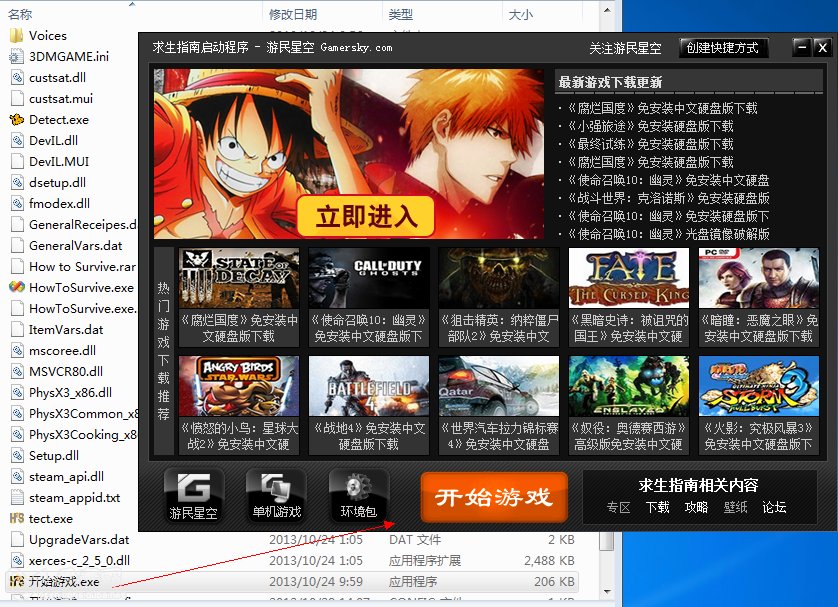
Task: Select the UpgradeVars.dat file name
Action: pyautogui.click(x=79, y=540)
